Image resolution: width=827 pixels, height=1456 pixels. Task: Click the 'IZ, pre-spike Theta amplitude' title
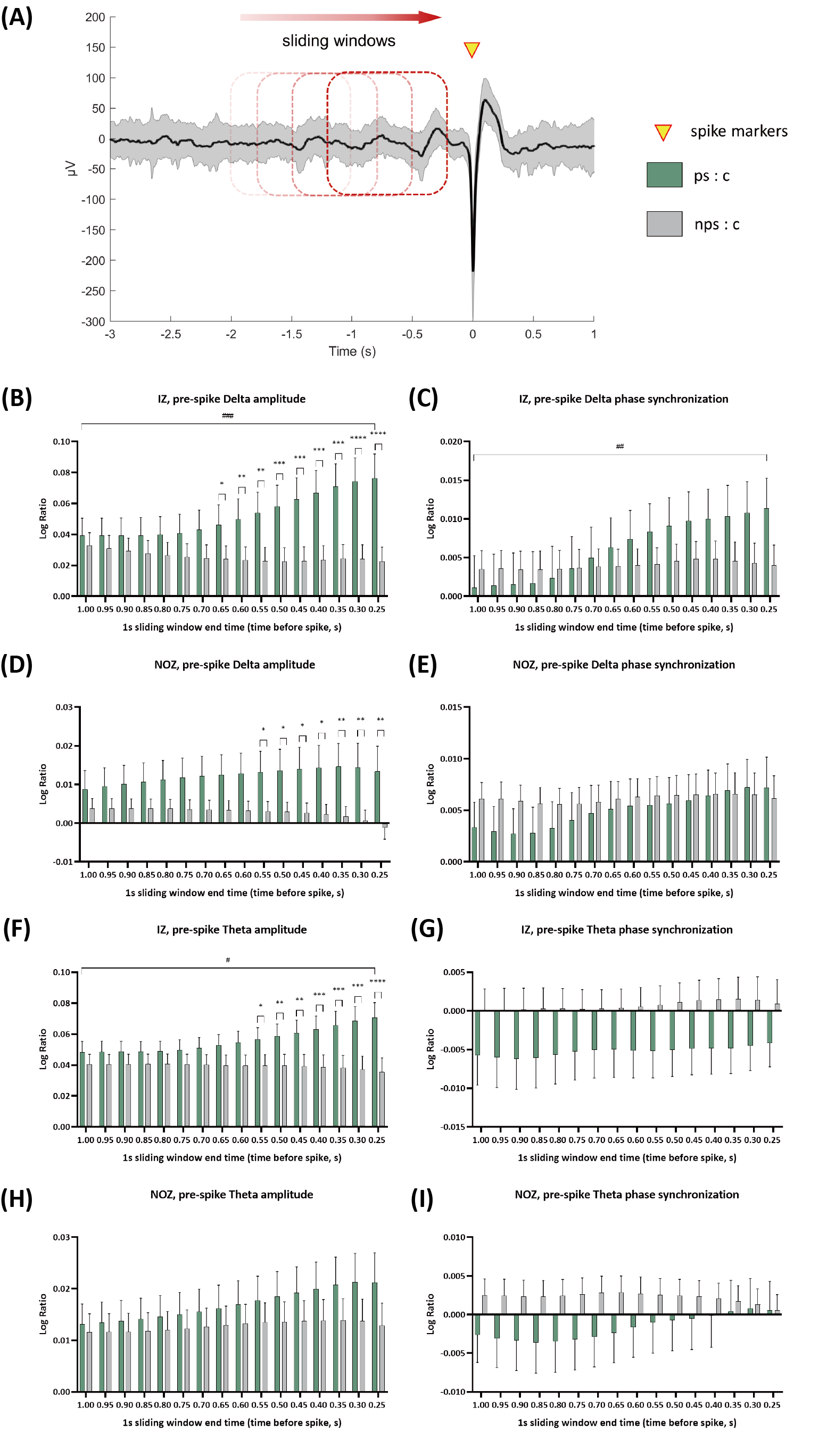pos(231,930)
